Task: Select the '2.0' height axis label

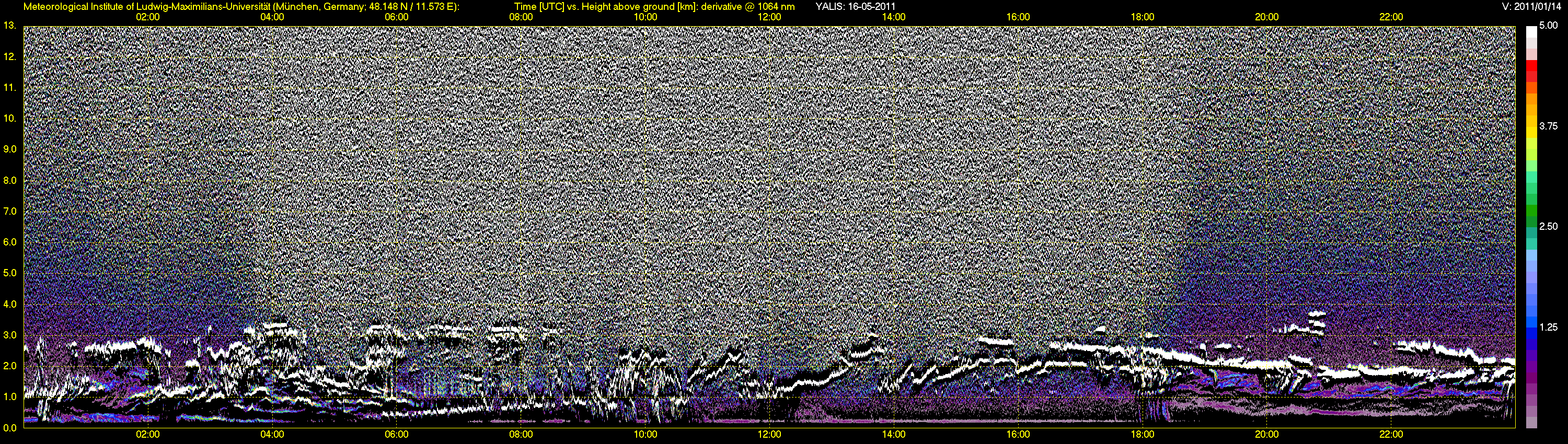Action: (10, 366)
